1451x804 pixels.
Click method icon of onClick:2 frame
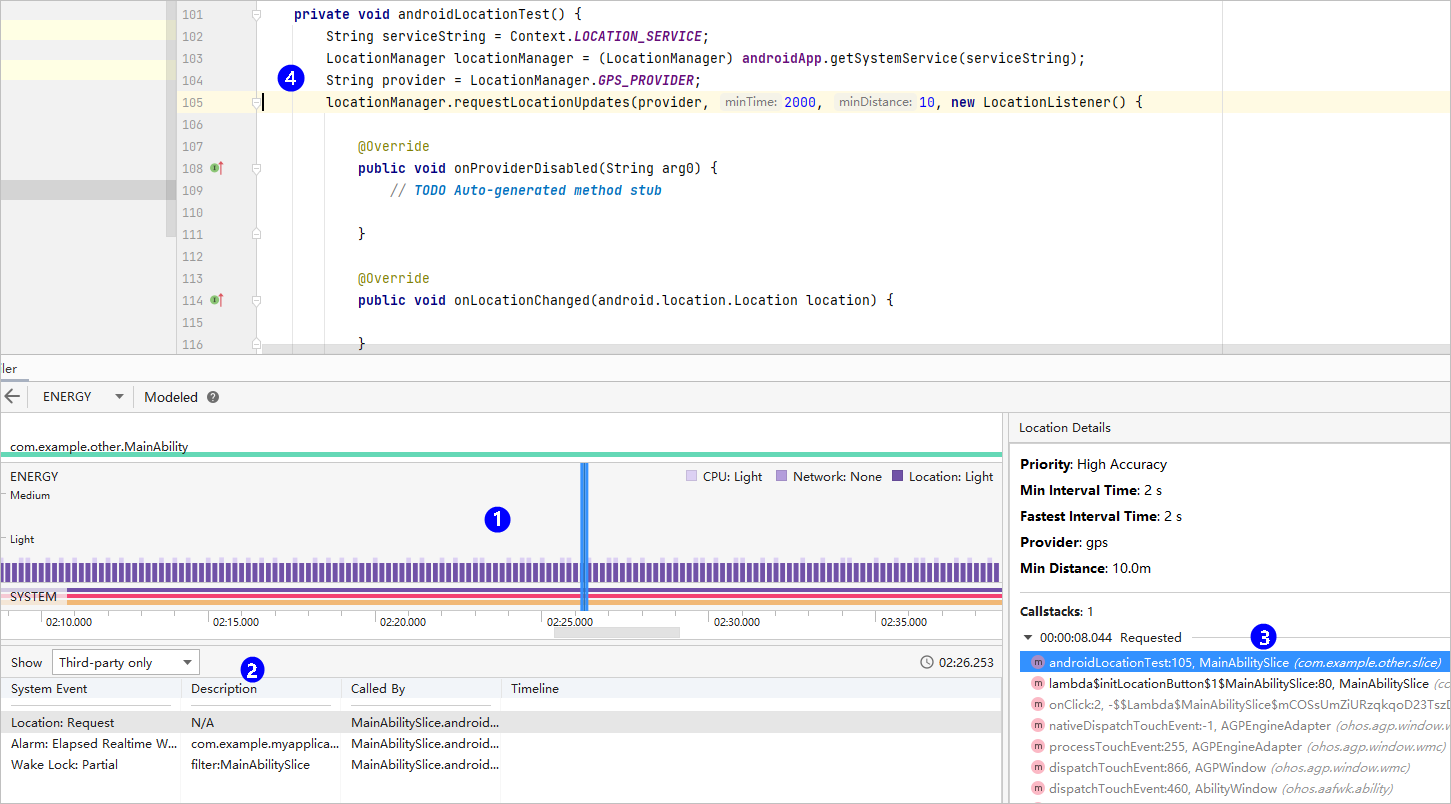[1038, 705]
